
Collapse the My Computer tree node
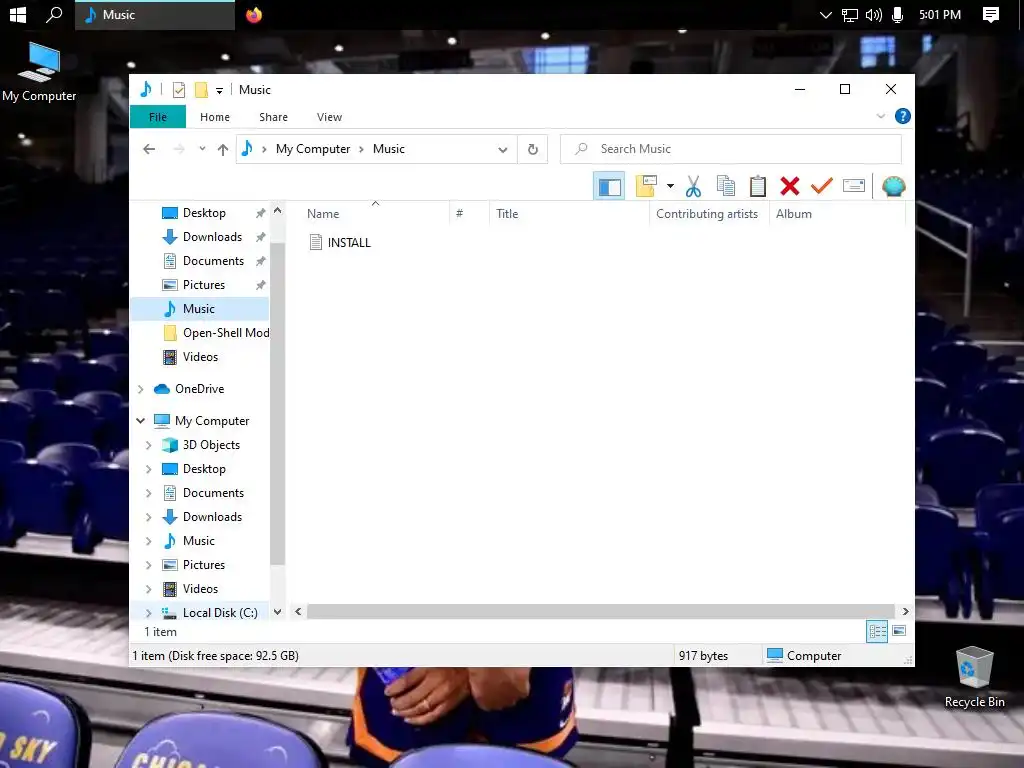coord(140,421)
